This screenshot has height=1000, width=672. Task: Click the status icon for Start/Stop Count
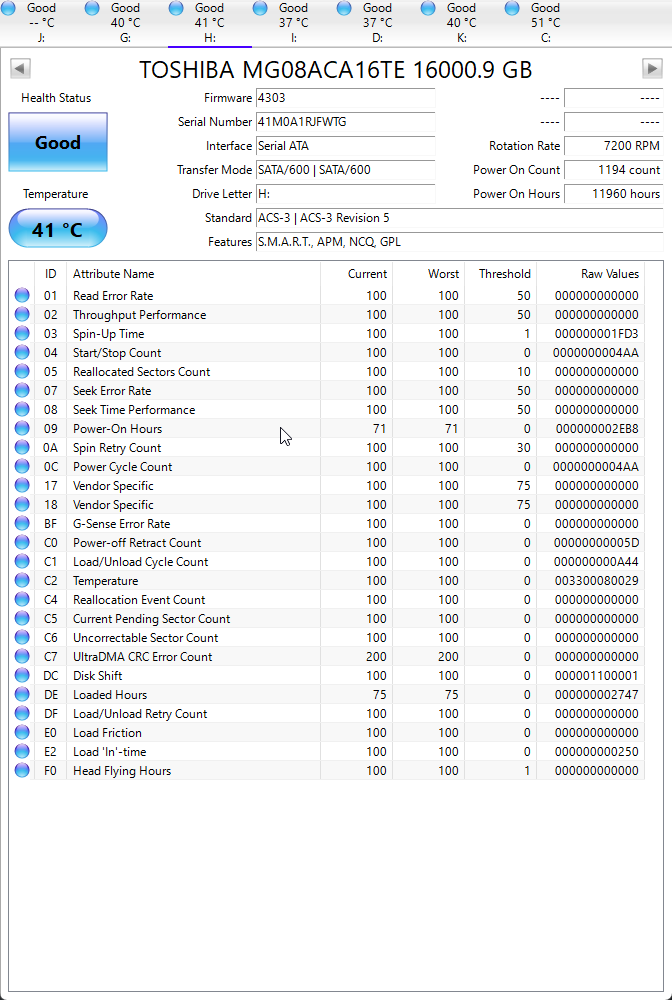[22, 353]
